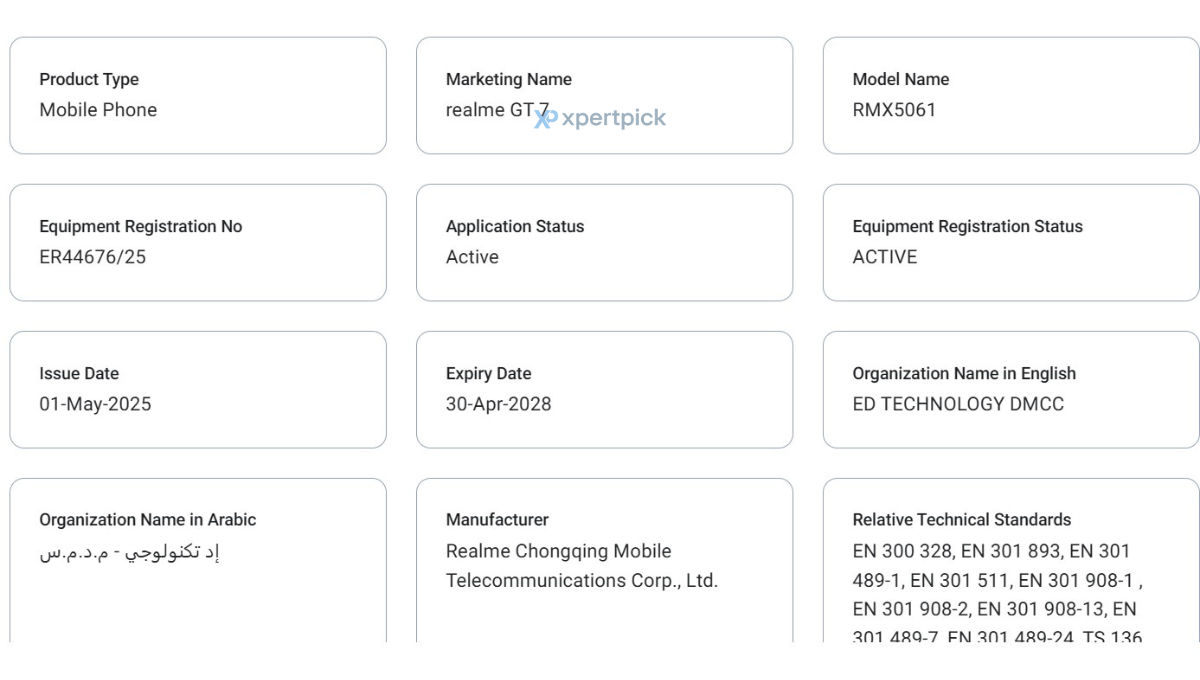Click the Expiry Date heading label
The width and height of the screenshot is (1200, 680).
click(x=488, y=373)
